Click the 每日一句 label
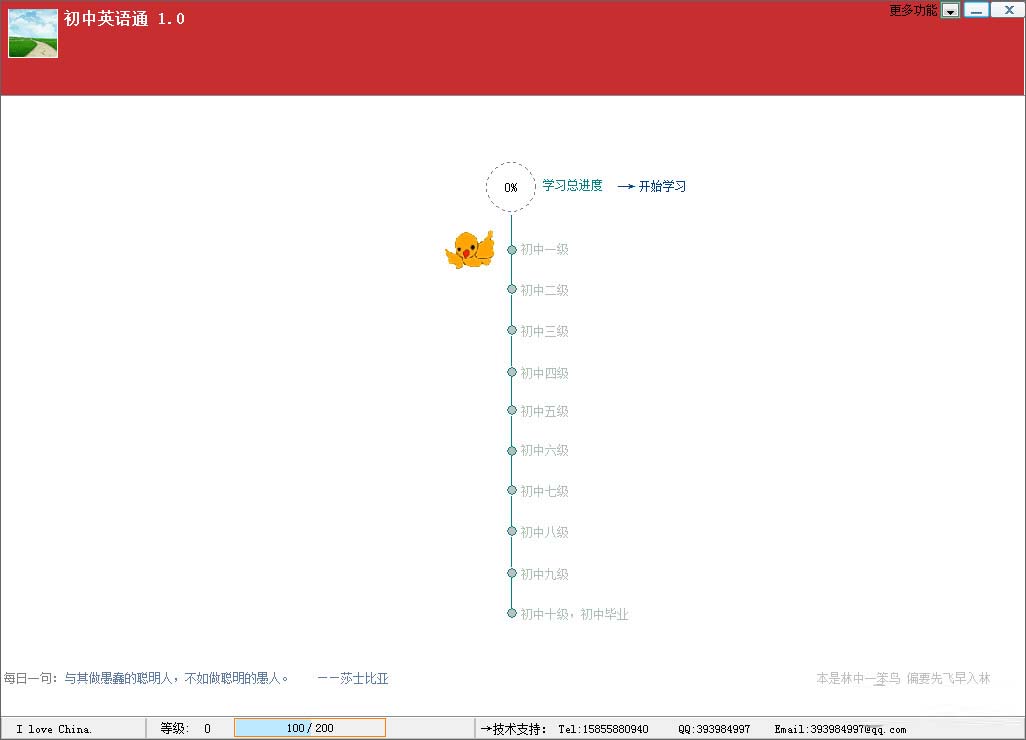Viewport: 1026px width, 740px height. 30,678
